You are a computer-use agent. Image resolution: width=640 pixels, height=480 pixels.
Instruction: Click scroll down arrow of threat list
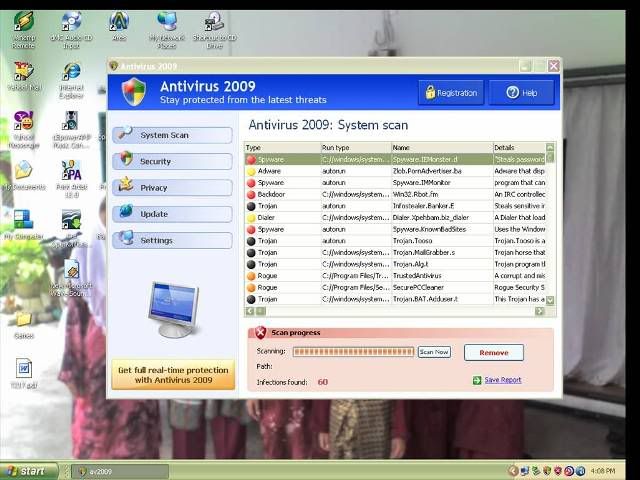point(550,300)
